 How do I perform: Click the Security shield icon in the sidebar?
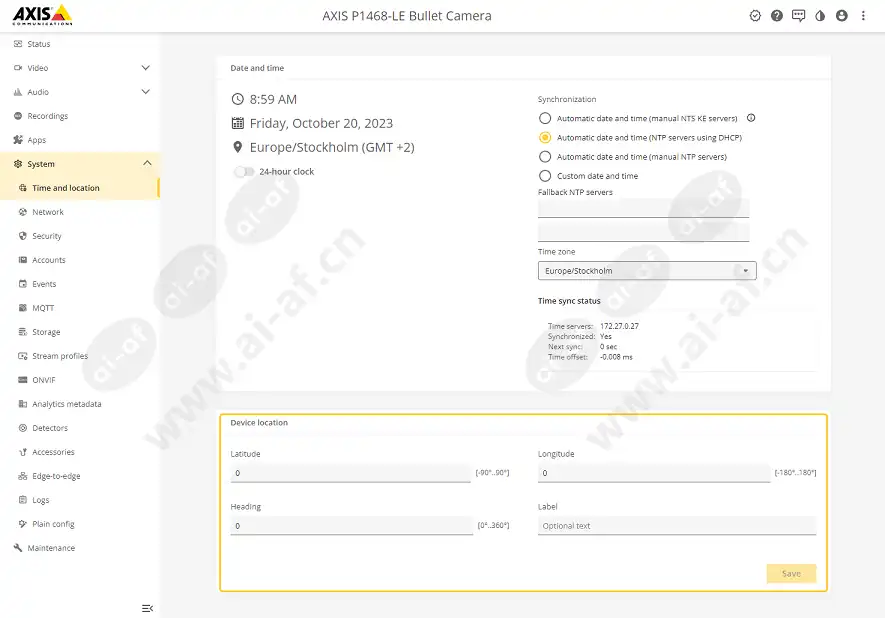23,236
